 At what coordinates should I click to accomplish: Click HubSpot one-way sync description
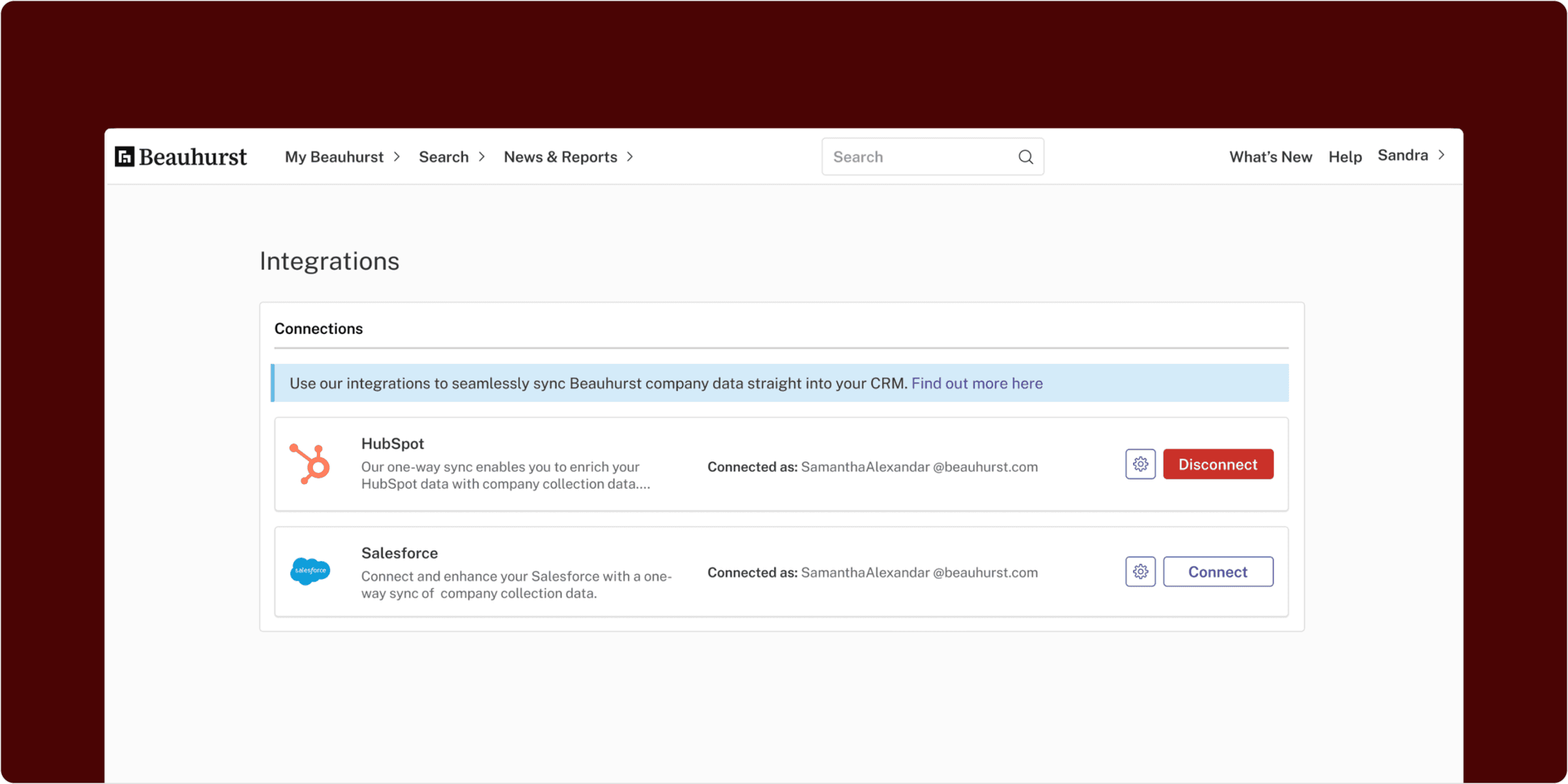[506, 476]
